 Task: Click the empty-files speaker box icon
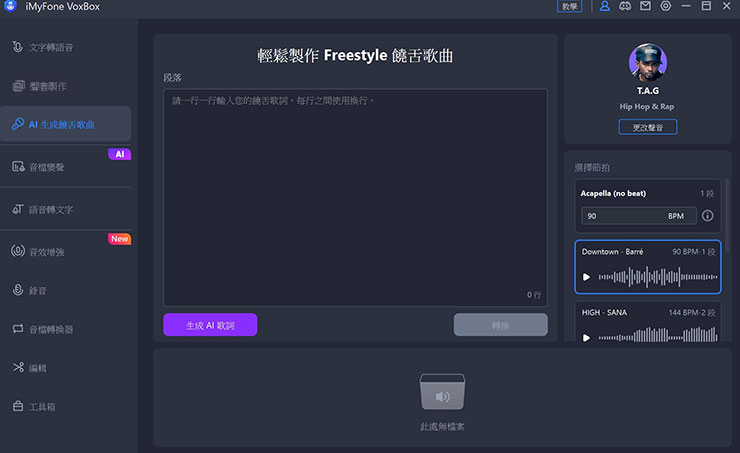click(442, 392)
